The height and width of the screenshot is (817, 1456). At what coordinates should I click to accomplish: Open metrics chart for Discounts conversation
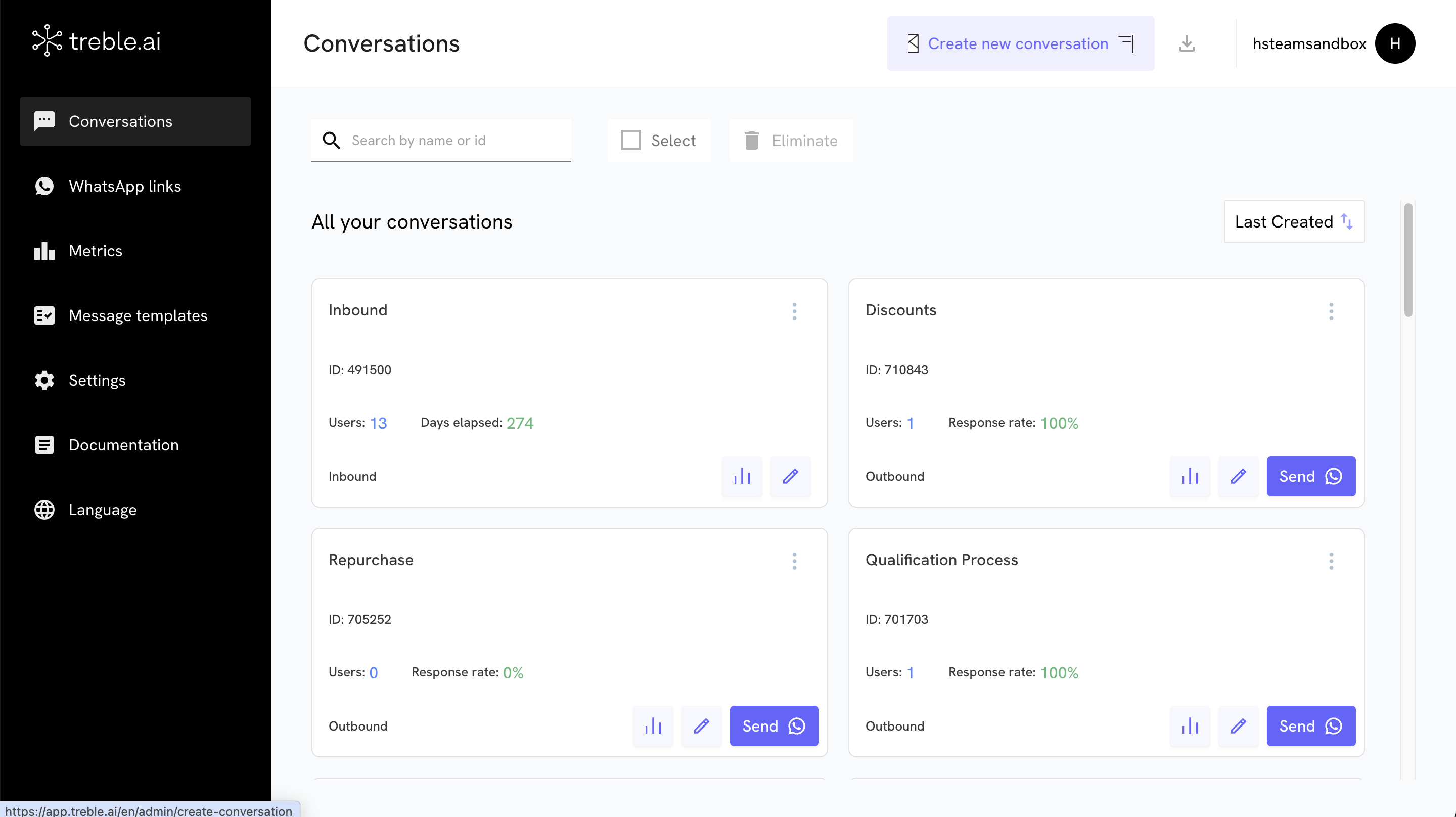pyautogui.click(x=1189, y=476)
